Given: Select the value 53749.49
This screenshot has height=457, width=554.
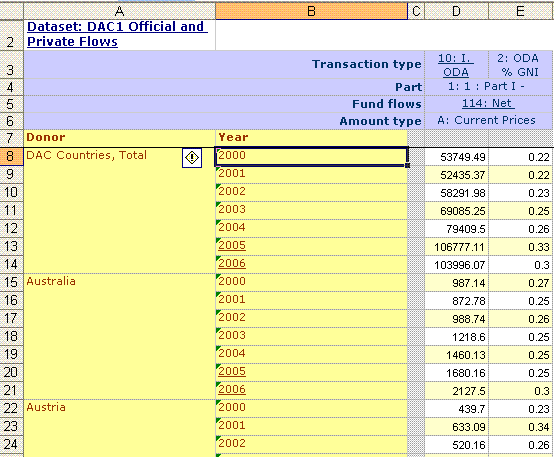Looking at the screenshot, I should [x=456, y=157].
